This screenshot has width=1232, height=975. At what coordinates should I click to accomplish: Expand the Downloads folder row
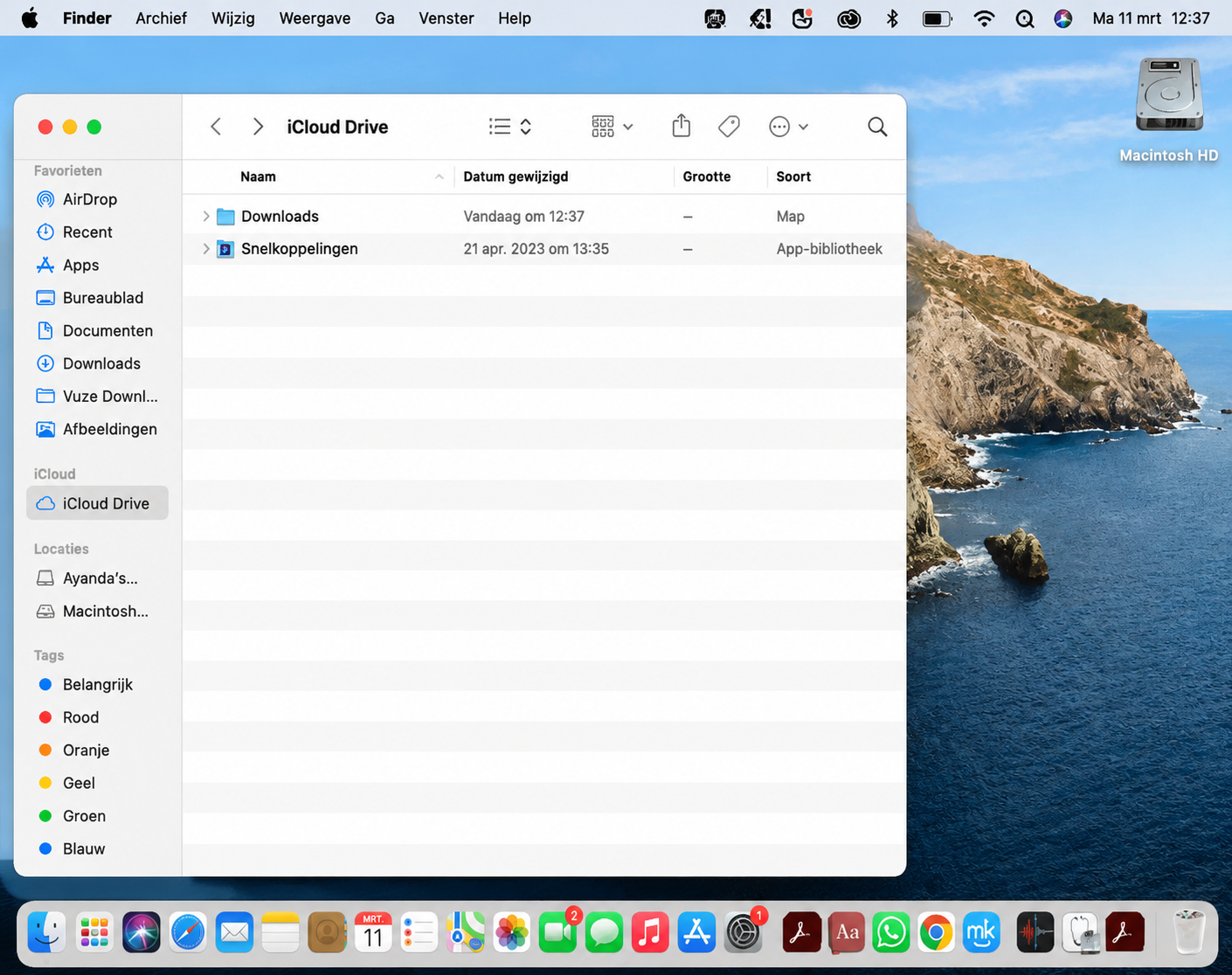click(x=205, y=216)
